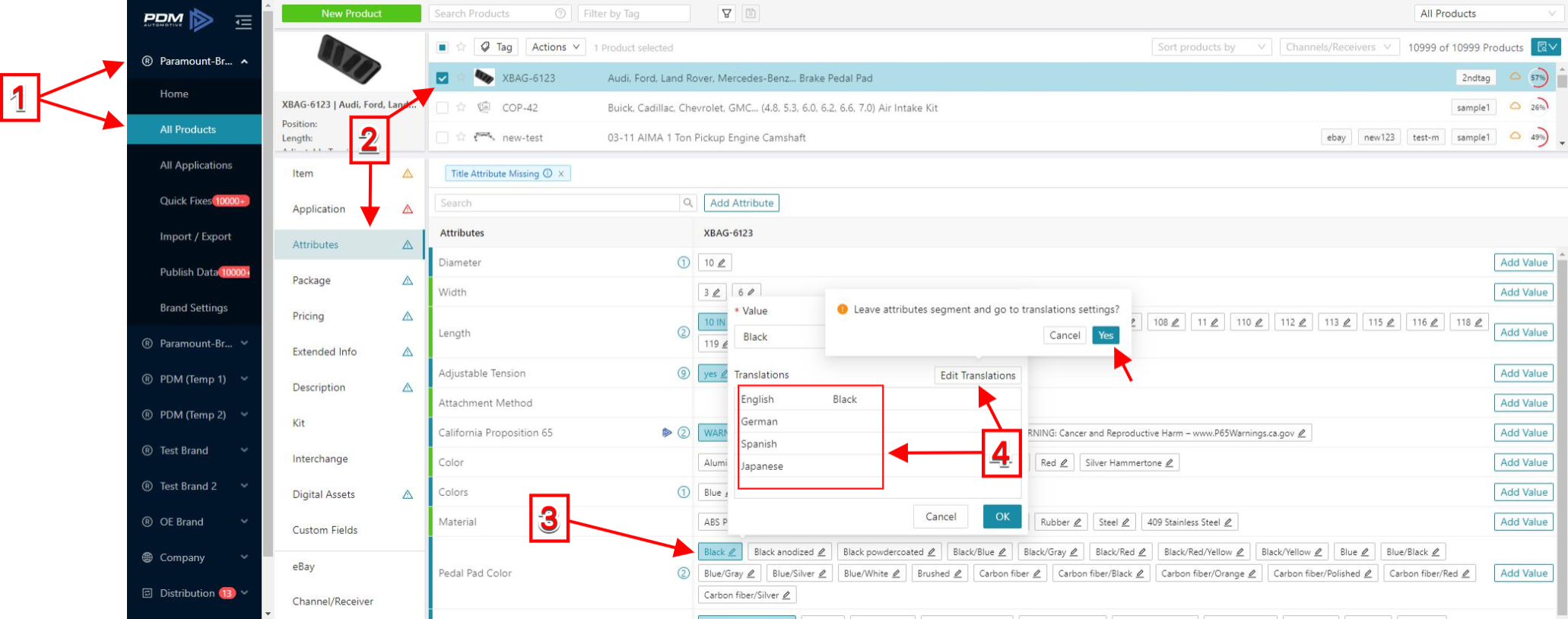Screen dimensions: 1568x619
Task: Check the COP-42 product checkbox
Action: 443,107
